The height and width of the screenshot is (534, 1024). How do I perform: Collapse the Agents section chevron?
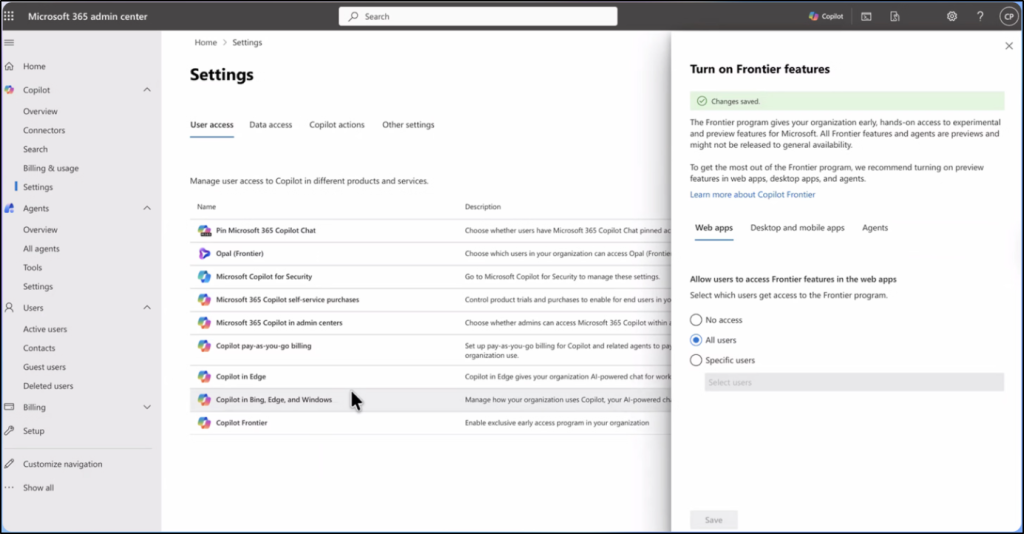tap(147, 208)
